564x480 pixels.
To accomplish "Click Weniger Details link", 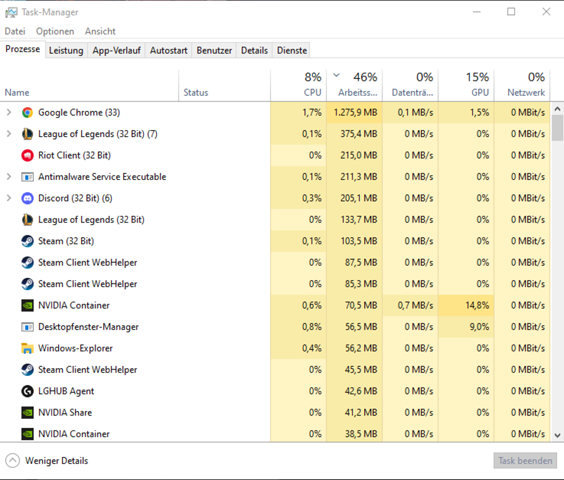I will [x=56, y=461].
